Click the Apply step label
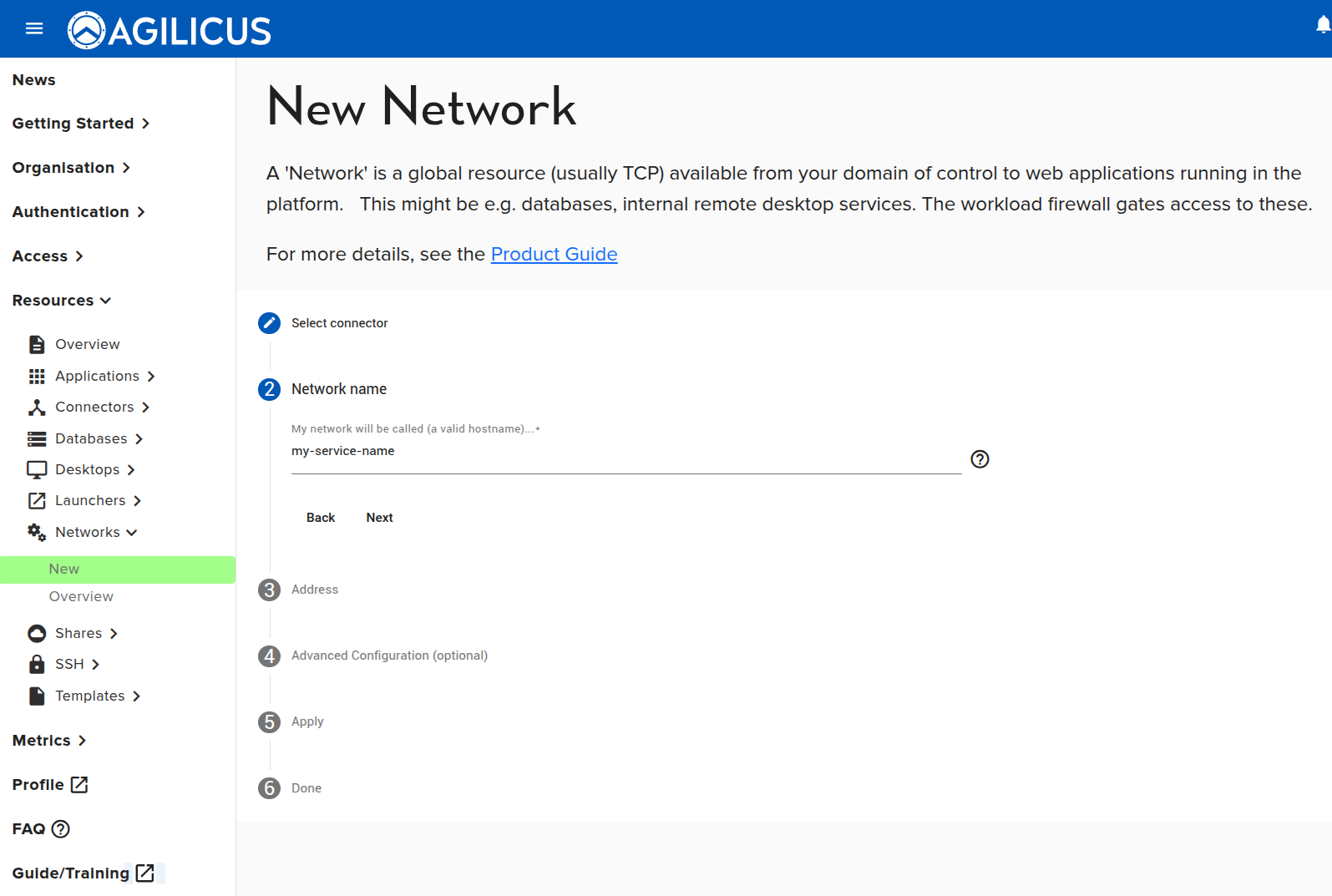This screenshot has height=896, width=1332. pyautogui.click(x=307, y=722)
